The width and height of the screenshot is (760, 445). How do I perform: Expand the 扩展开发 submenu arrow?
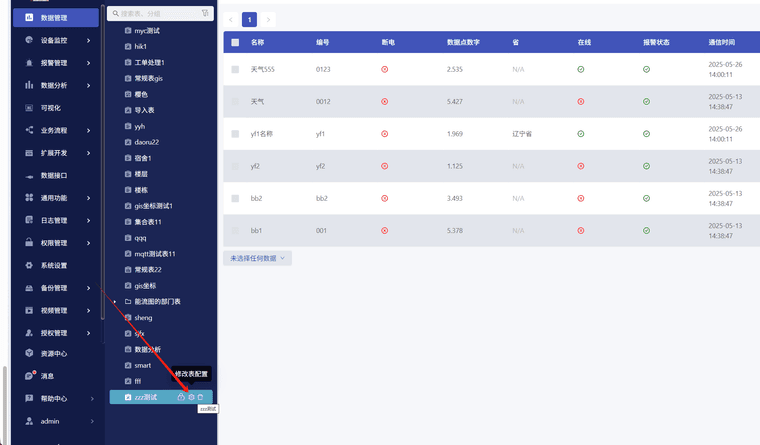pyautogui.click(x=89, y=153)
